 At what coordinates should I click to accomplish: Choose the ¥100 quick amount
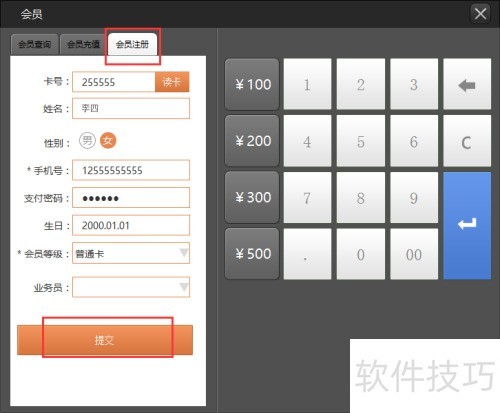tap(252, 84)
